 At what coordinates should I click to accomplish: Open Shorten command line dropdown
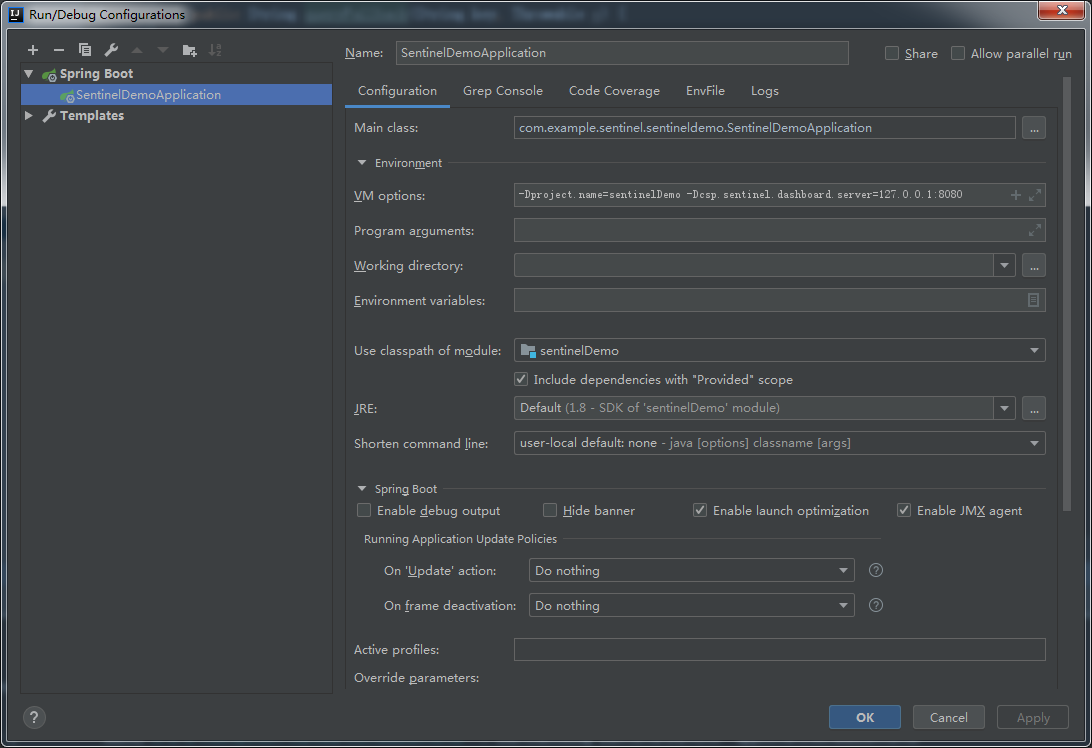pyautogui.click(x=1034, y=443)
